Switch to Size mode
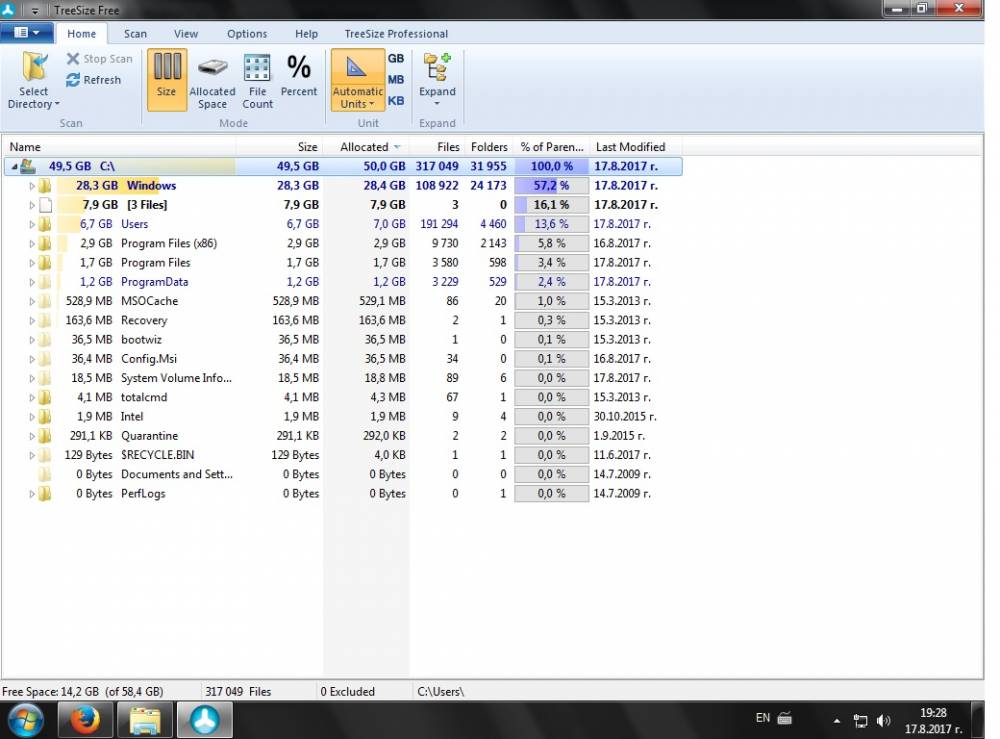This screenshot has height=739, width=1000. pyautogui.click(x=167, y=80)
